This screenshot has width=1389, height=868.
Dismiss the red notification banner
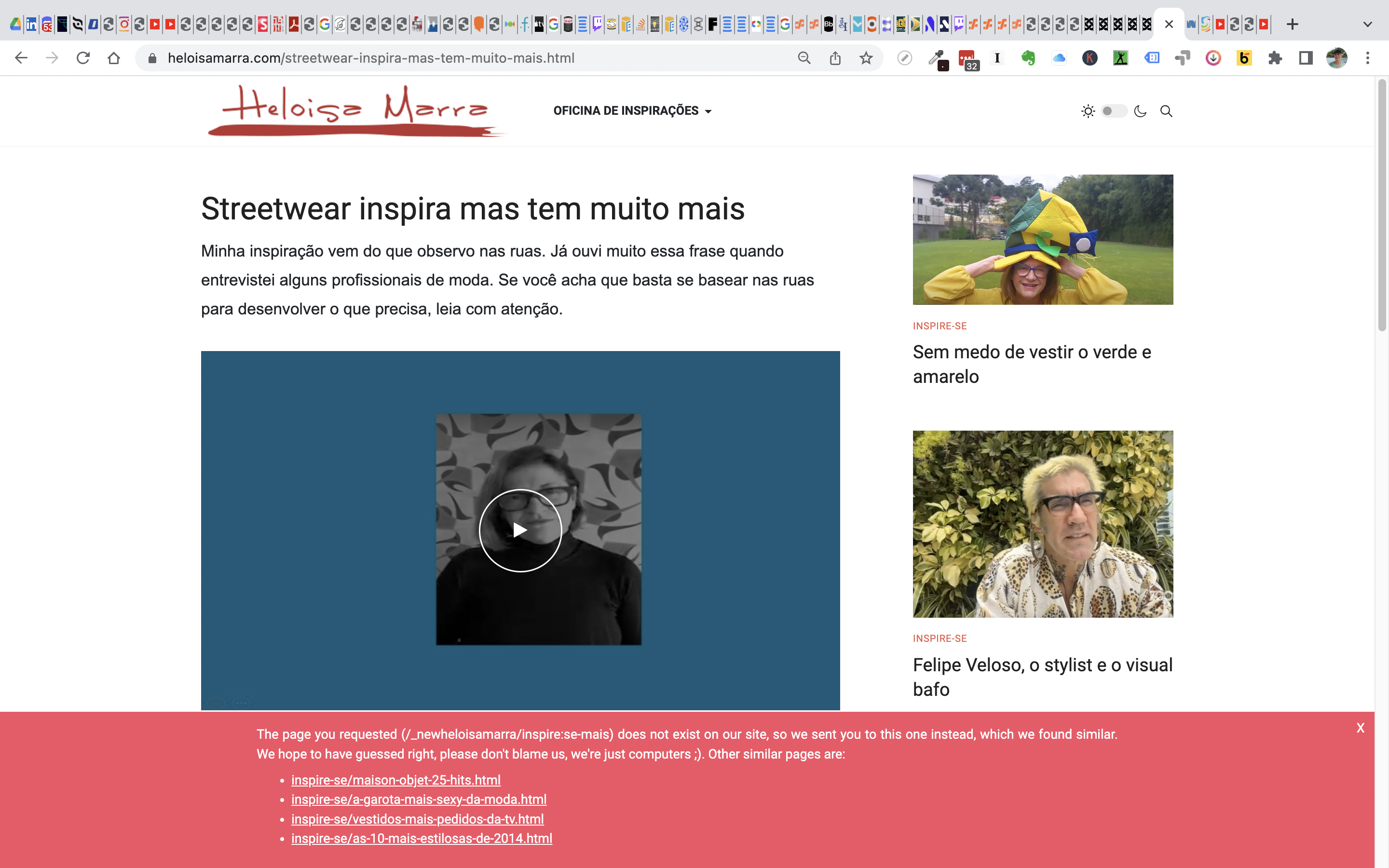1360,728
